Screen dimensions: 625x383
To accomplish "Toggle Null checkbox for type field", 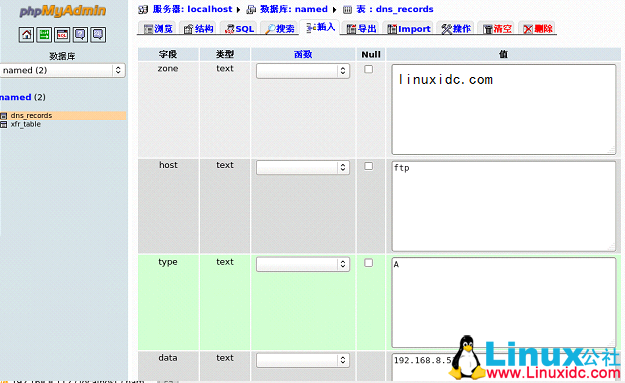I will pos(369,263).
